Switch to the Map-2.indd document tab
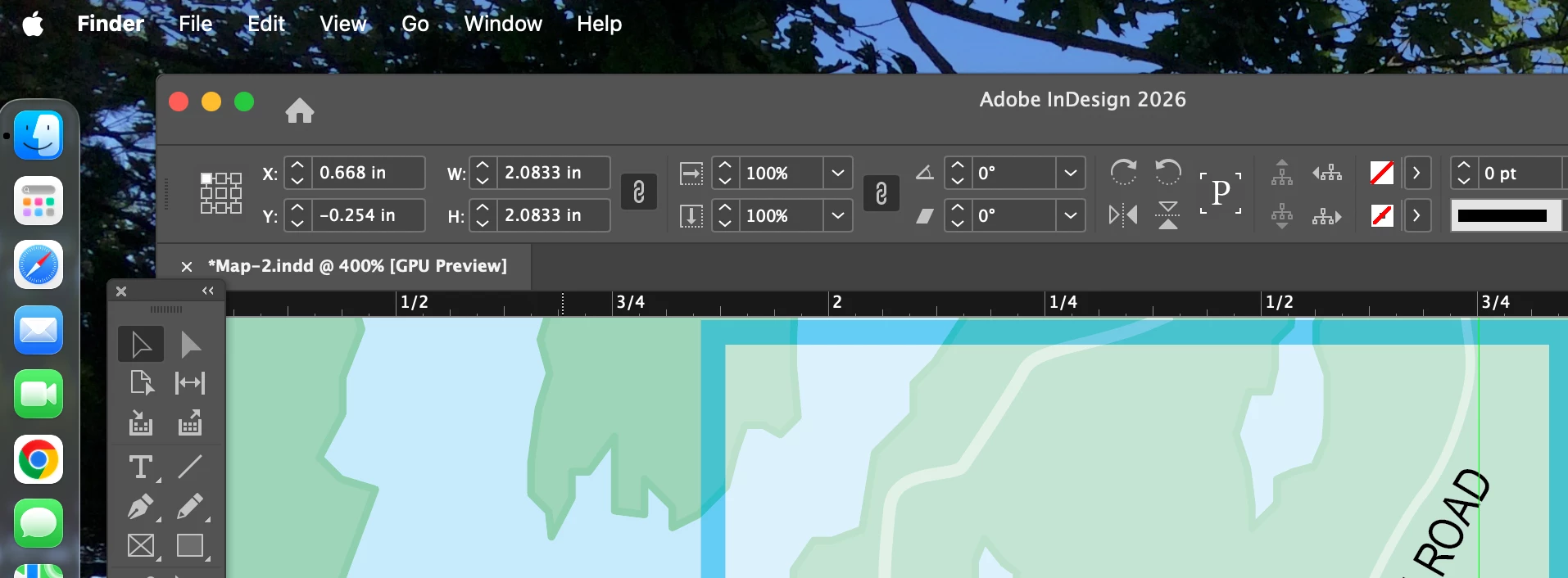The image size is (1568, 578). [357, 266]
